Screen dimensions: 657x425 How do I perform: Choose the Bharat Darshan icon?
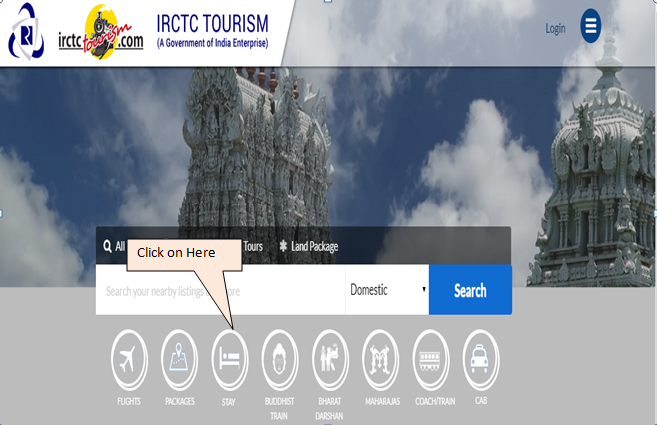point(329,360)
